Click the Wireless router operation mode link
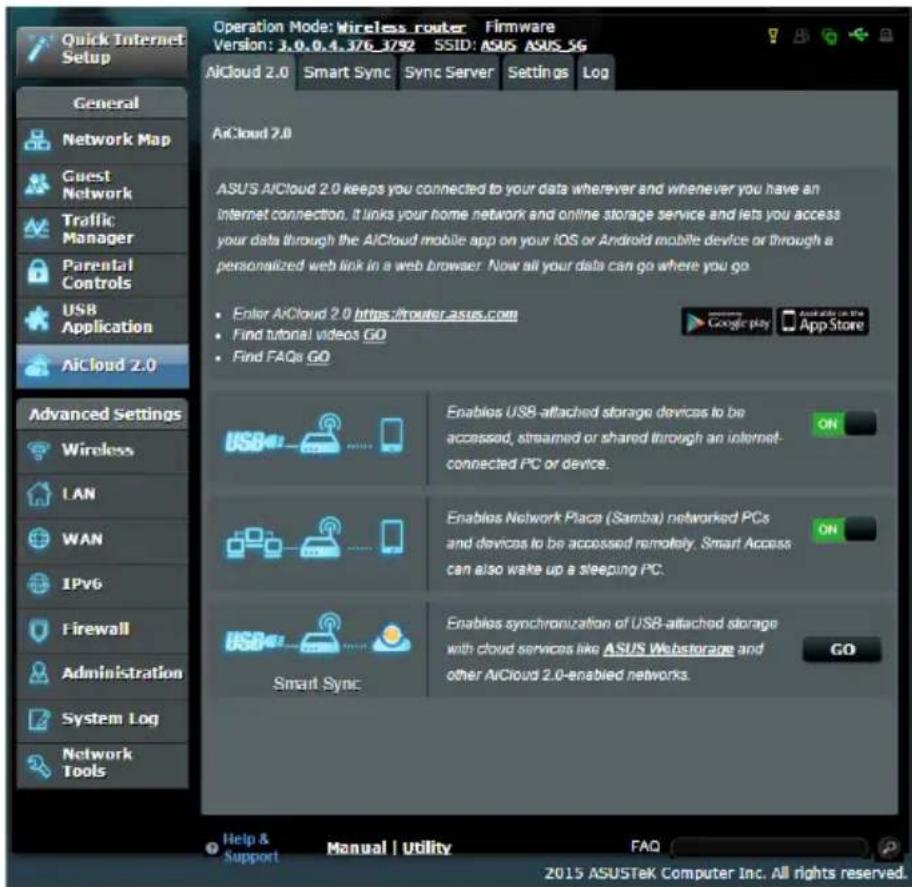The height and width of the screenshot is (887, 912). click(401, 27)
